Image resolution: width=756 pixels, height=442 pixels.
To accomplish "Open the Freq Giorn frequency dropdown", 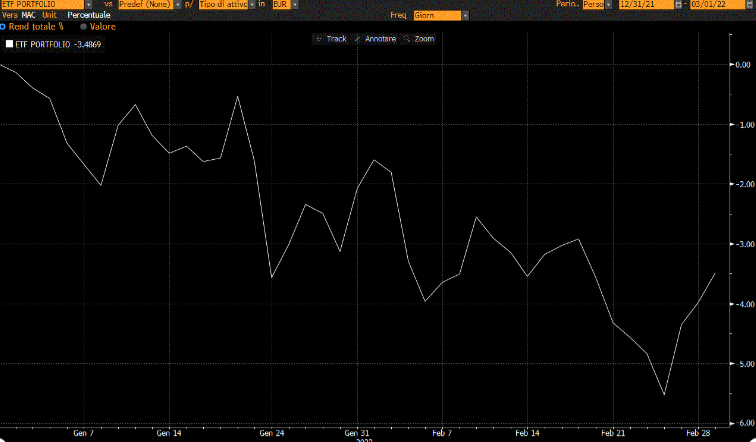I will pyautogui.click(x=464, y=16).
